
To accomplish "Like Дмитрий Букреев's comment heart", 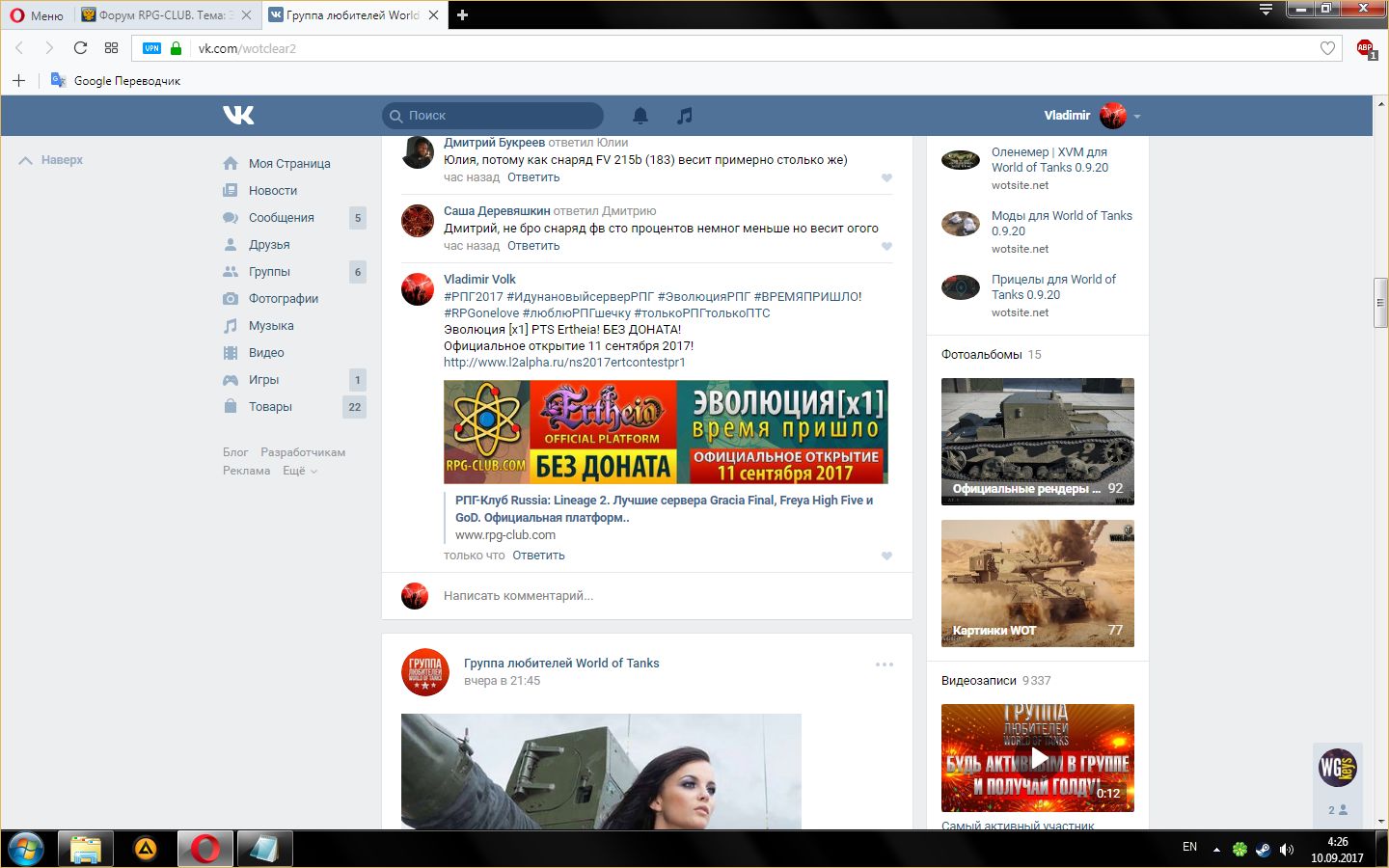I will click(886, 177).
